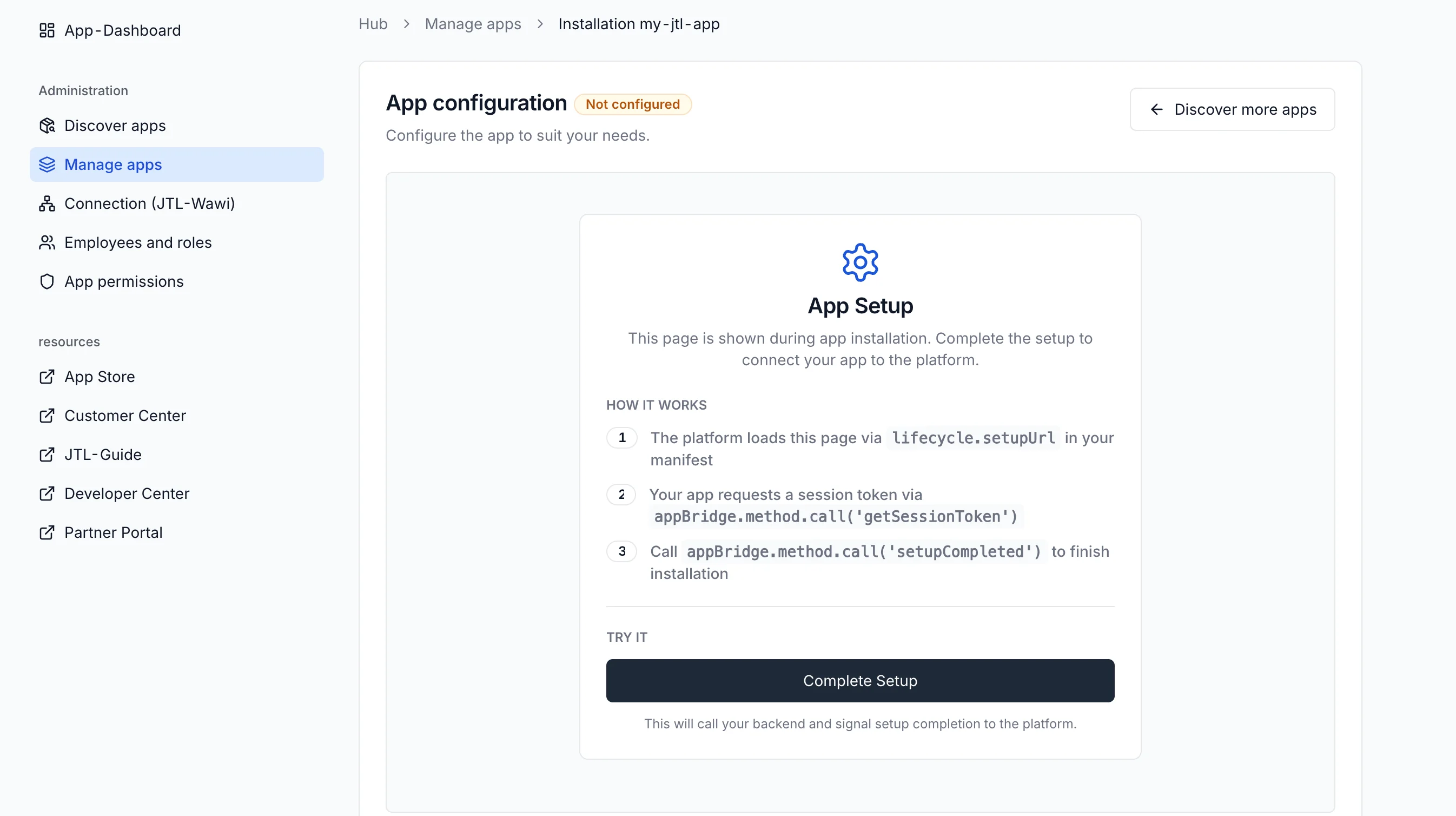The image size is (1456, 816).
Task: Click the App Store external link icon
Action: tap(47, 377)
